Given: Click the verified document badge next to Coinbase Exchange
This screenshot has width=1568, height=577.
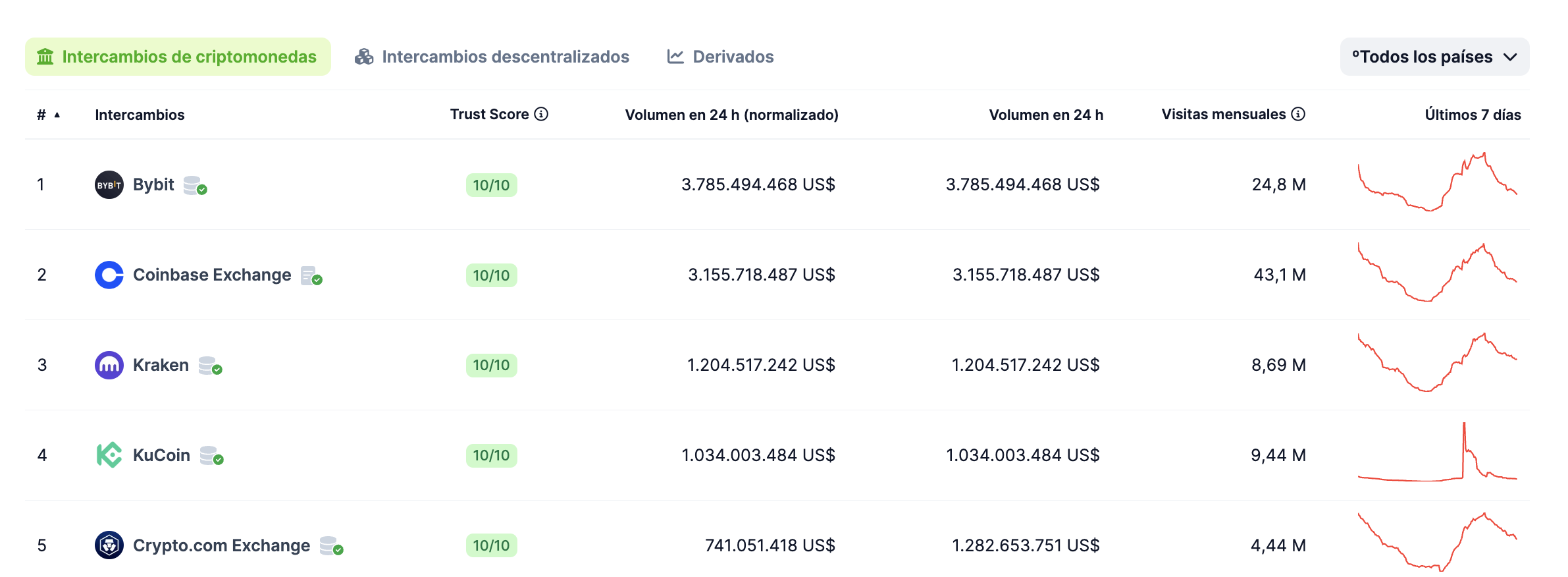Looking at the screenshot, I should 311,276.
